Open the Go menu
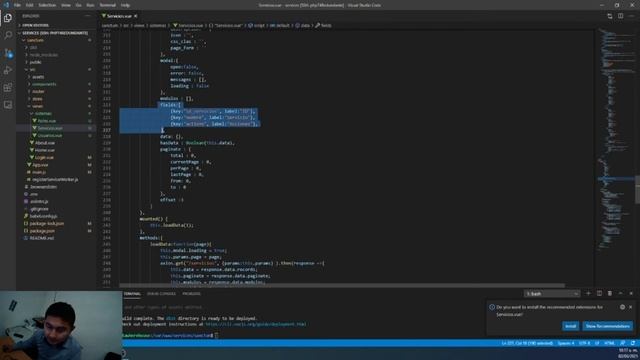The height and width of the screenshot is (360, 640). pos(78,5)
